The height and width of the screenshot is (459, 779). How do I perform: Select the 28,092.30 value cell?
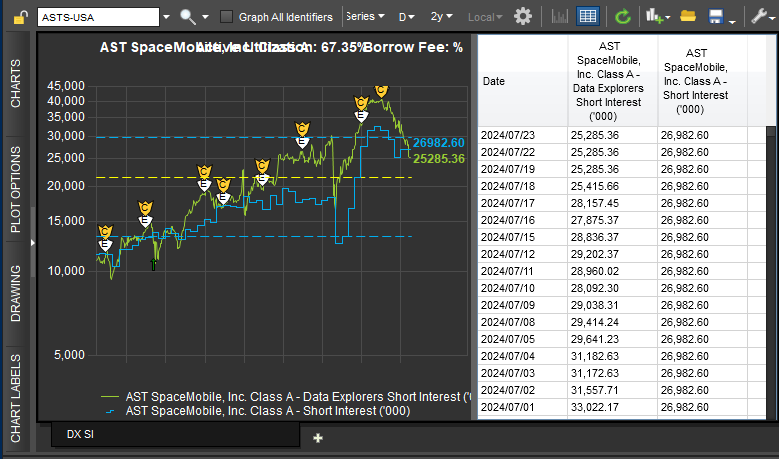(x=613, y=288)
